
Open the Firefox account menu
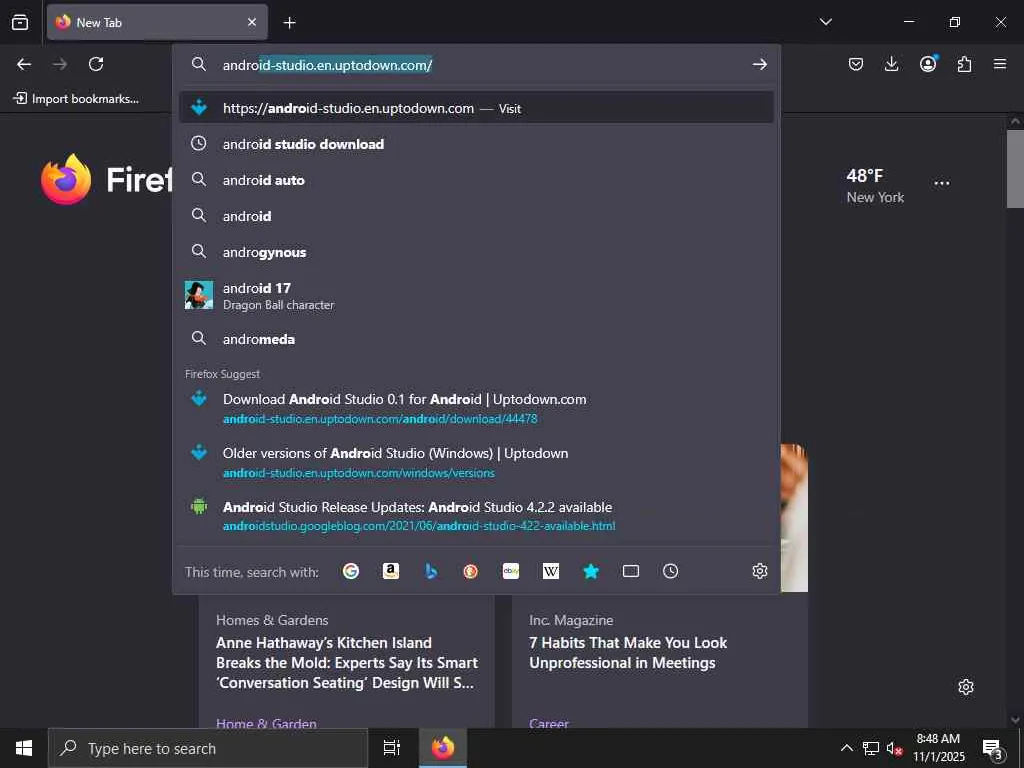coord(928,63)
